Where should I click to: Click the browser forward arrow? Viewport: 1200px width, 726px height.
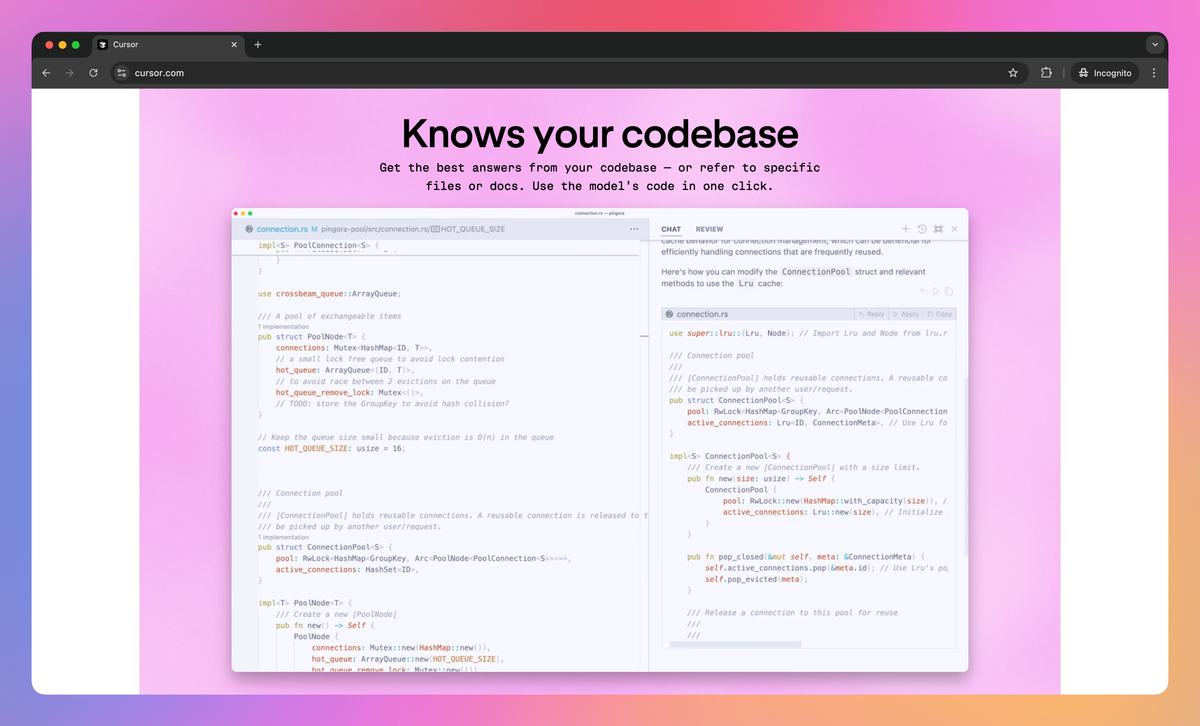[x=70, y=73]
